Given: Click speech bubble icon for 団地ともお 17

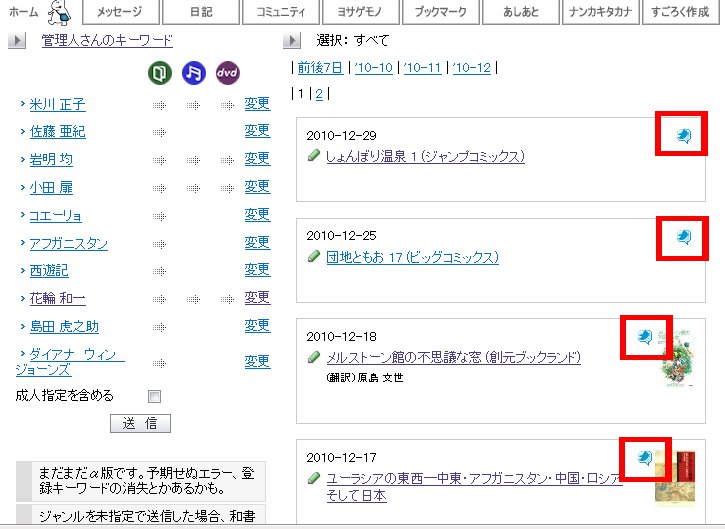Looking at the screenshot, I should (682, 237).
